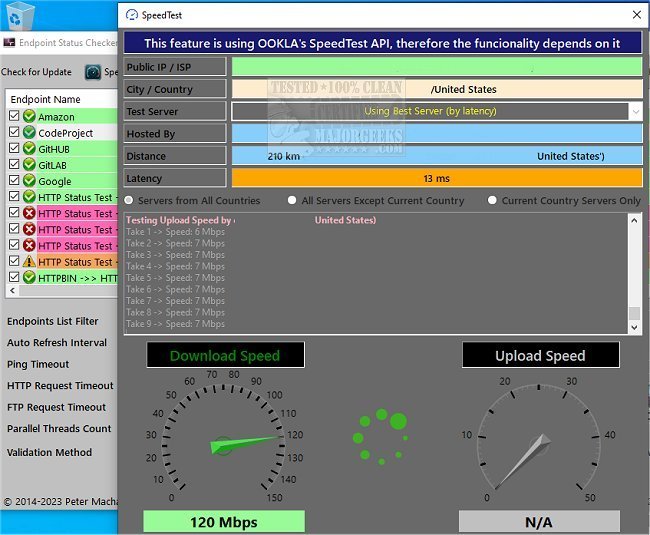Click the Check for Update menu item
650x535 pixels.
coord(37,72)
